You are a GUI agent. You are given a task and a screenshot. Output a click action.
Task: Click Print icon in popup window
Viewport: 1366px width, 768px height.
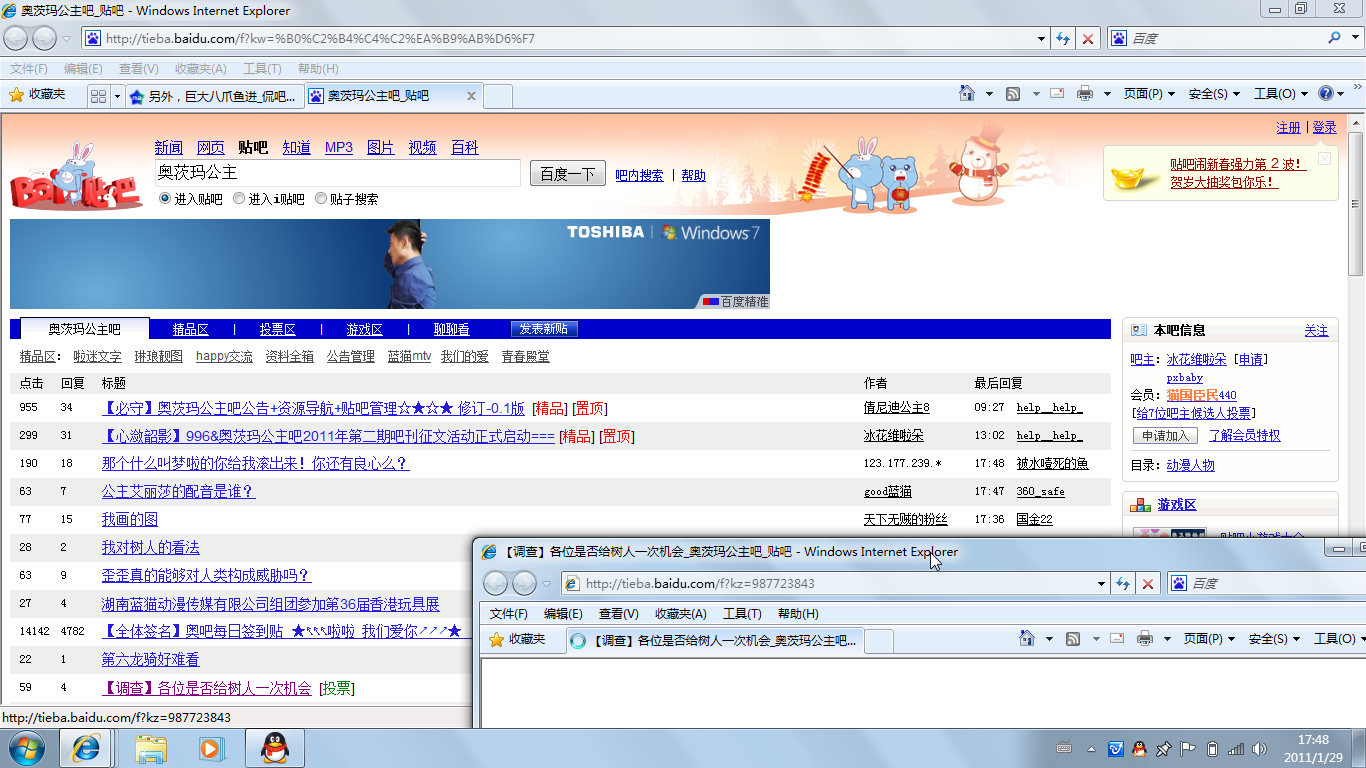[1146, 639]
